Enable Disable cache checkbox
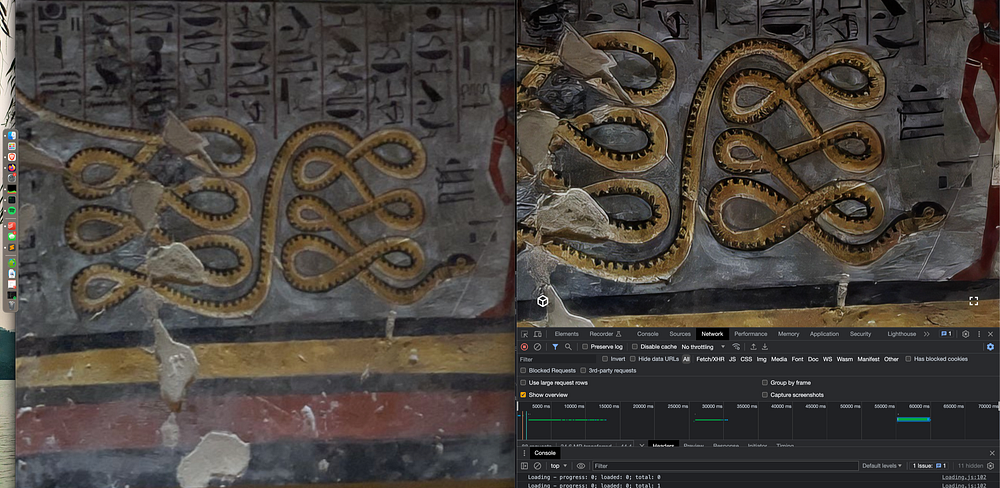Viewport: 1000px width, 488px height. point(635,347)
